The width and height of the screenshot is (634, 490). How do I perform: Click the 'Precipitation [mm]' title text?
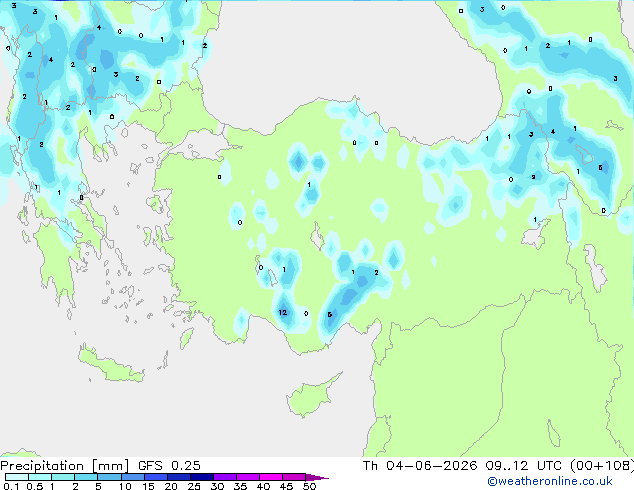pyautogui.click(x=64, y=466)
